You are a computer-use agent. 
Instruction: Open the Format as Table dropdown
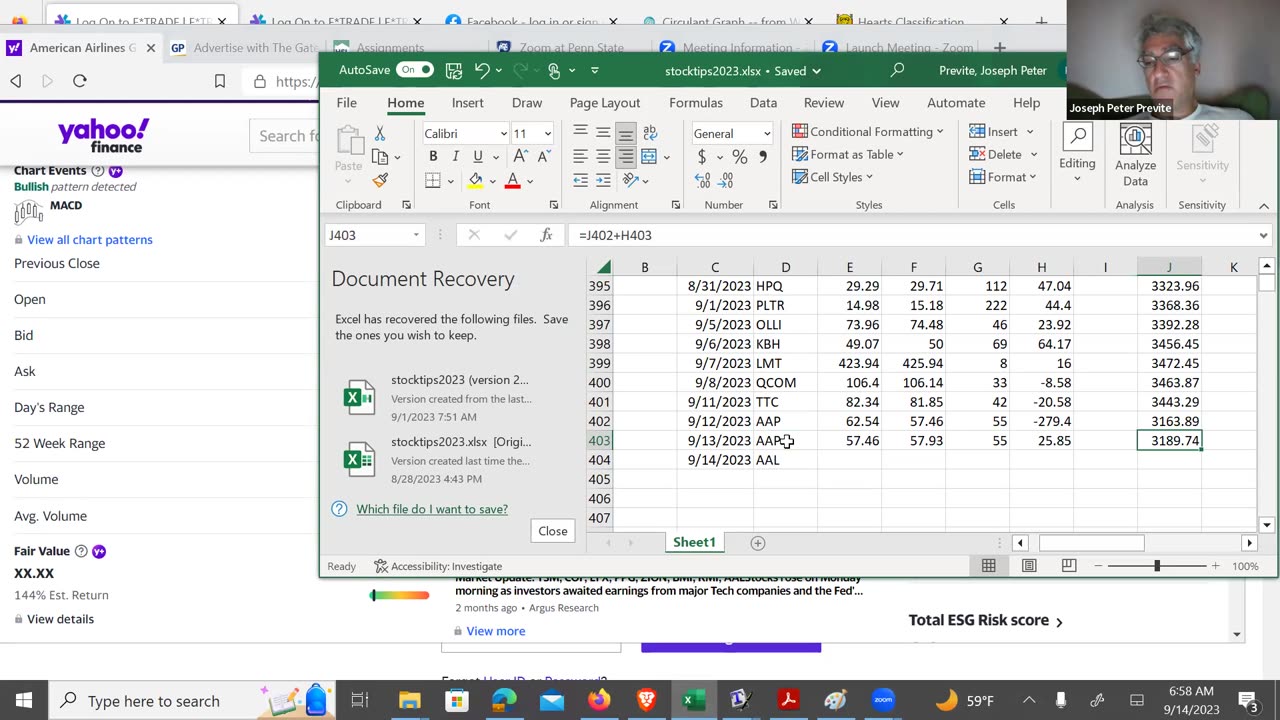point(848,154)
